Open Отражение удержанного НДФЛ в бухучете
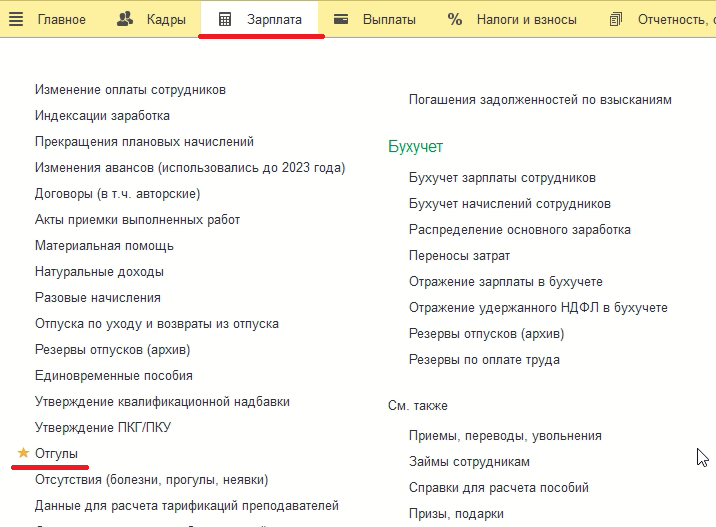Viewport: 716px width, 527px height. (x=538, y=308)
